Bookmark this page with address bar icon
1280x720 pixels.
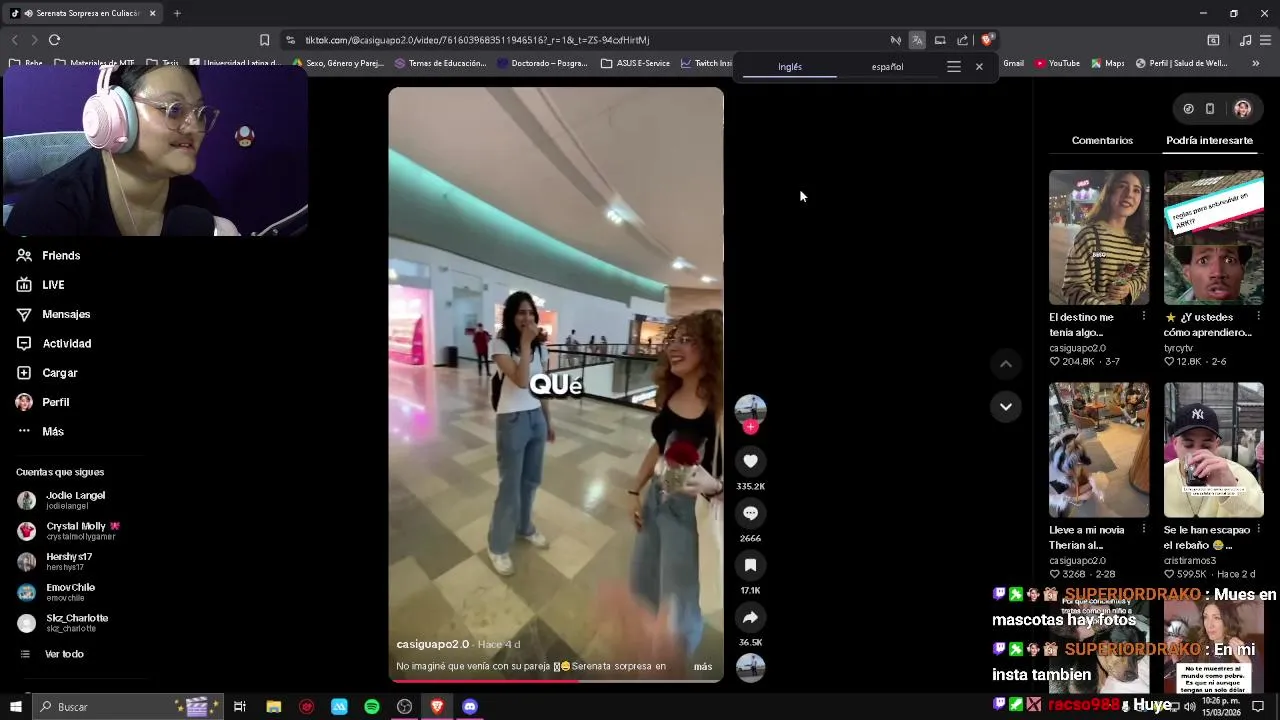tap(264, 40)
